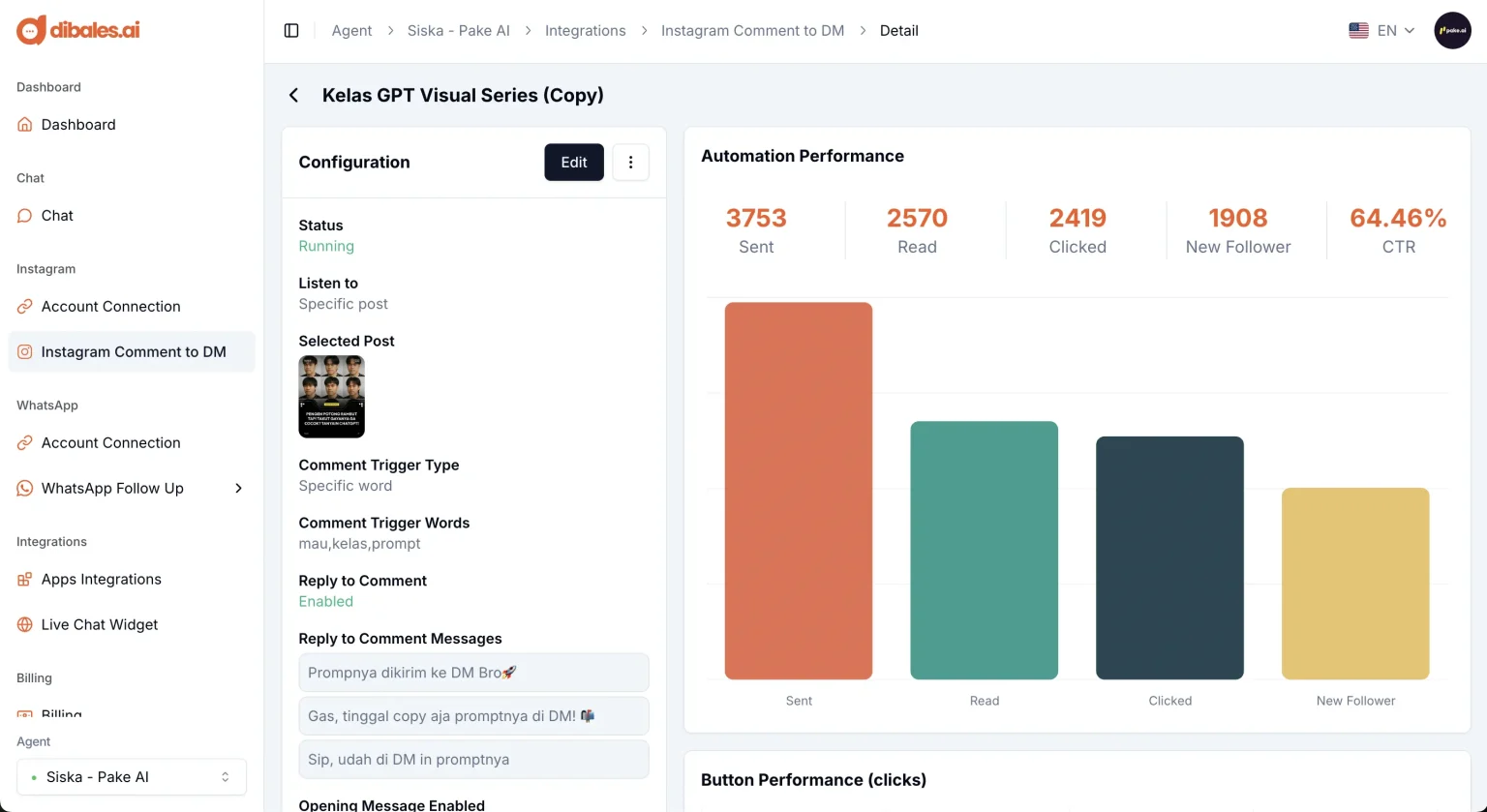Screen dimensions: 1487x812
Task: Toggle the sidebar collapse icon at top
Action: [291, 30]
